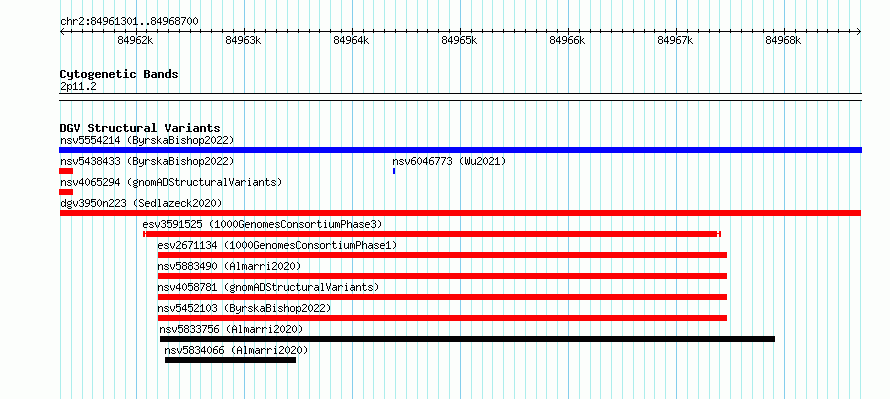The width and height of the screenshot is (890, 399).
Task: Click the 84965k ruler label
Action: click(x=459, y=40)
